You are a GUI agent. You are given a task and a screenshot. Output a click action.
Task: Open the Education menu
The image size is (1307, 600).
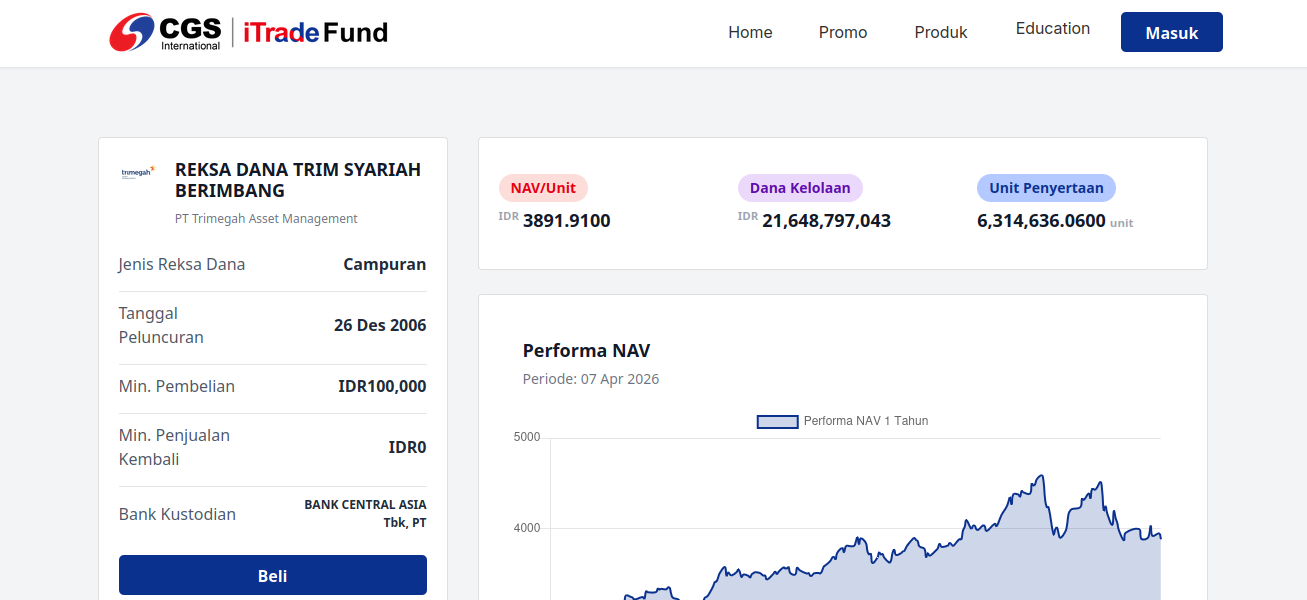(x=1053, y=28)
